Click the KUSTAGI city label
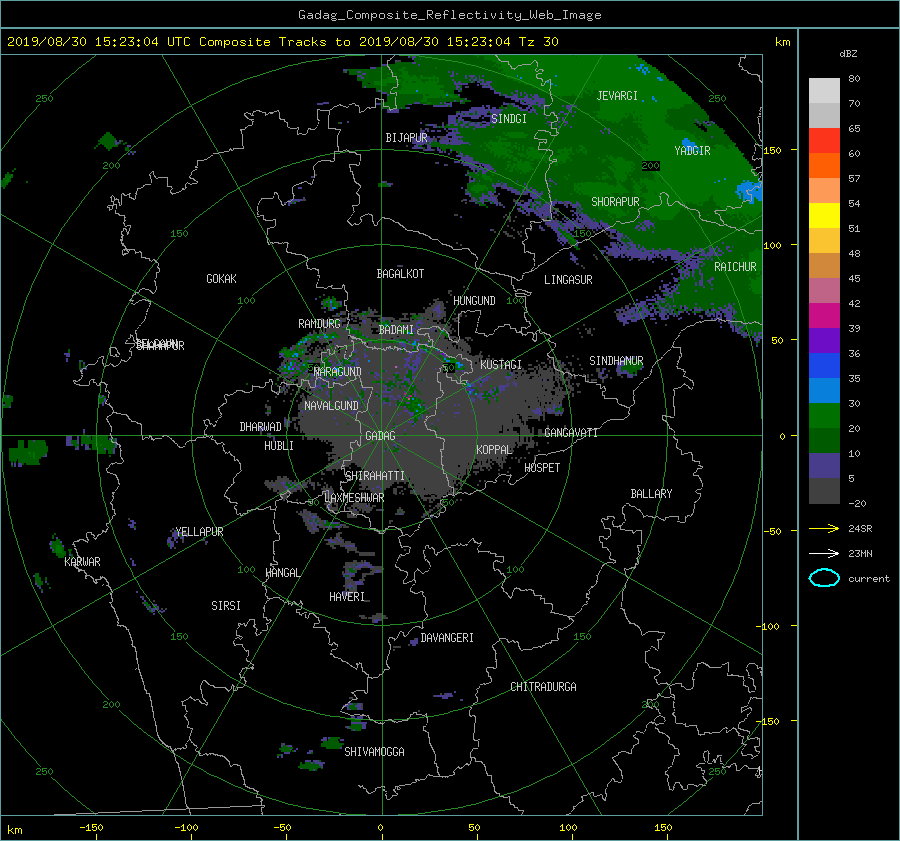This screenshot has height=841, width=900. (501, 365)
